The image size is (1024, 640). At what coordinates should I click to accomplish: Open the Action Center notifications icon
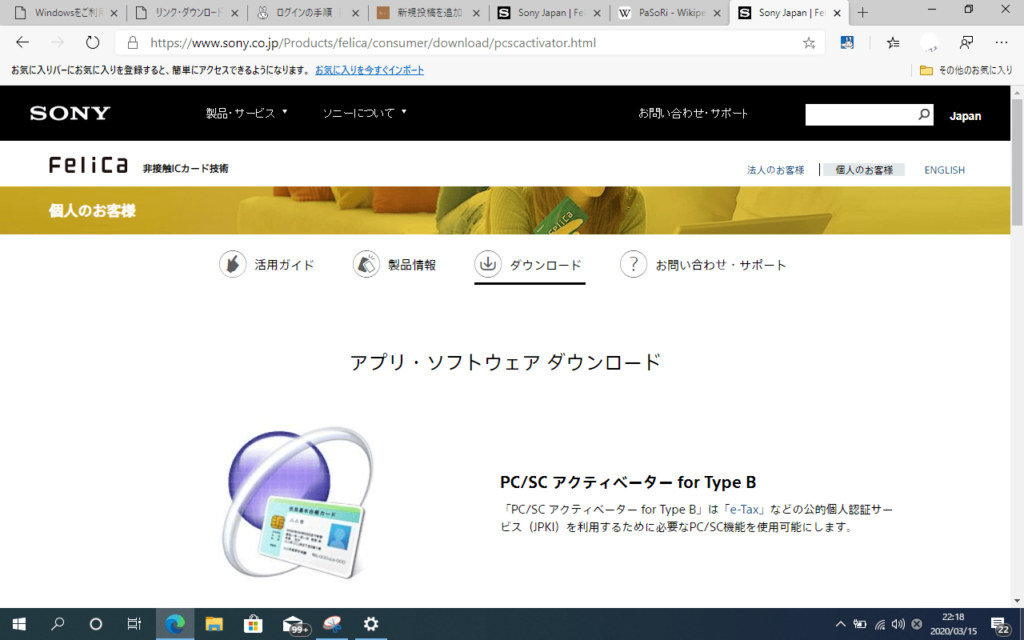1000,625
